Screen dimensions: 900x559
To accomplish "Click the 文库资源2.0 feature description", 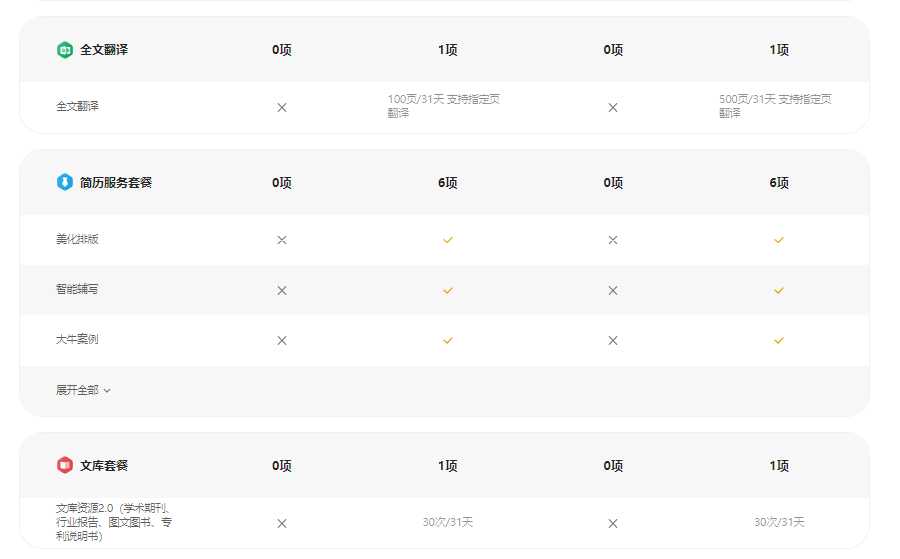I will [114, 522].
